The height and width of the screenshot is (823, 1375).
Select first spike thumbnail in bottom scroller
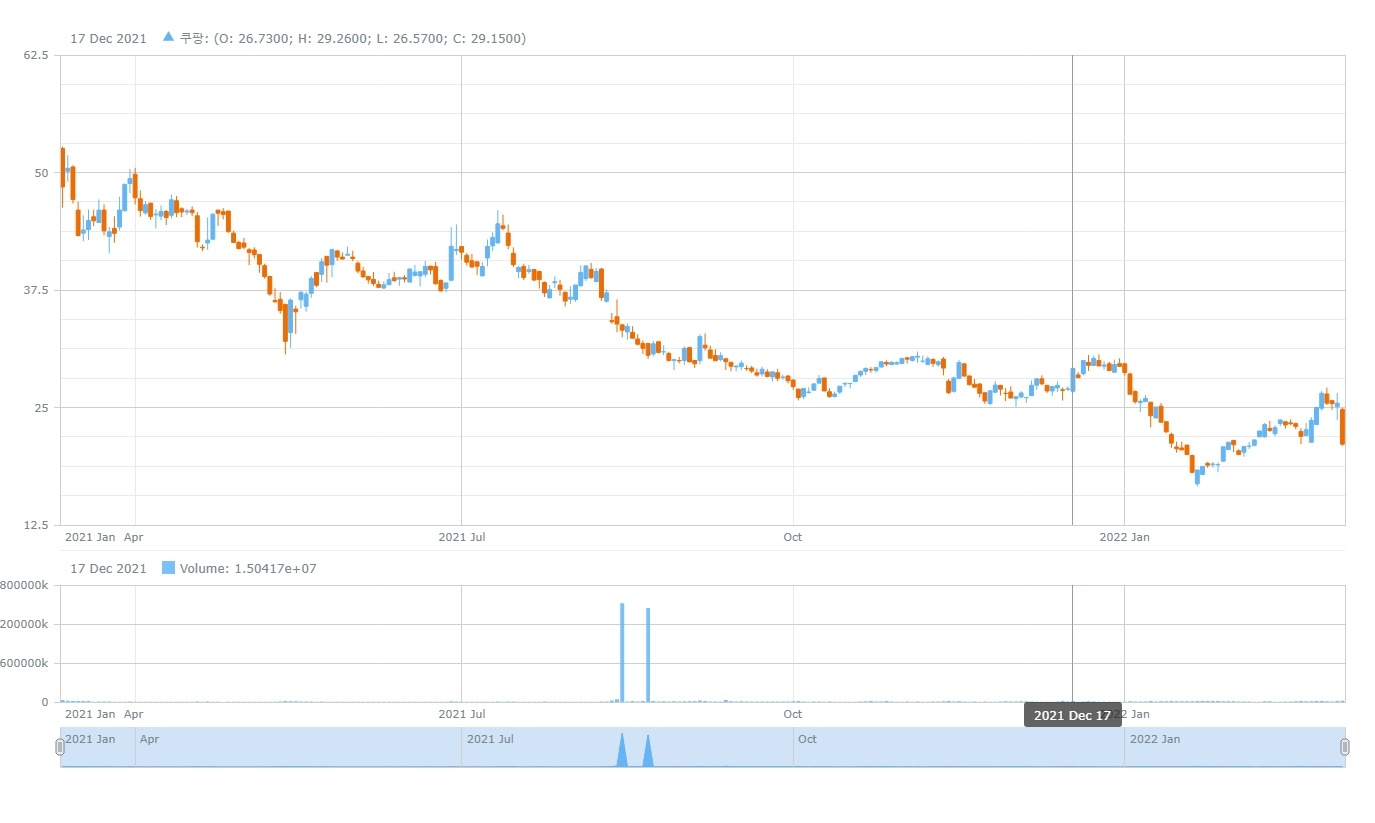(x=622, y=752)
